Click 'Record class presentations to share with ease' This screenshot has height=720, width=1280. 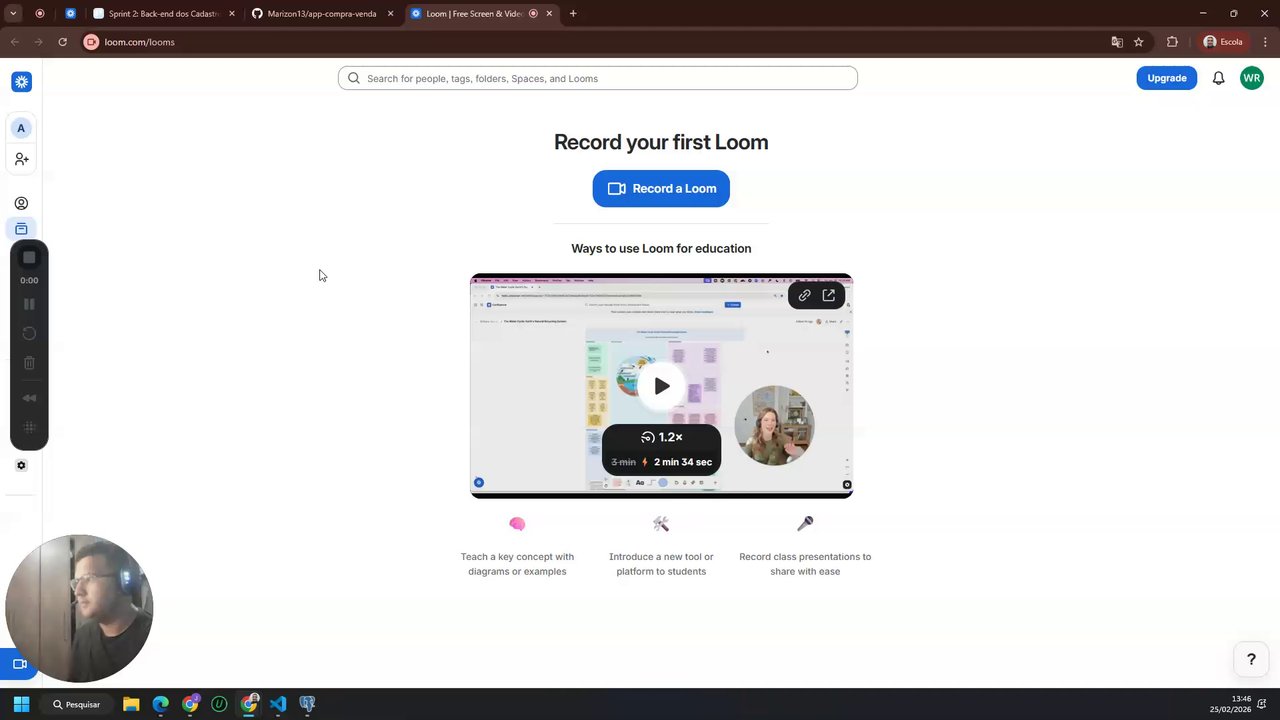pos(805,564)
